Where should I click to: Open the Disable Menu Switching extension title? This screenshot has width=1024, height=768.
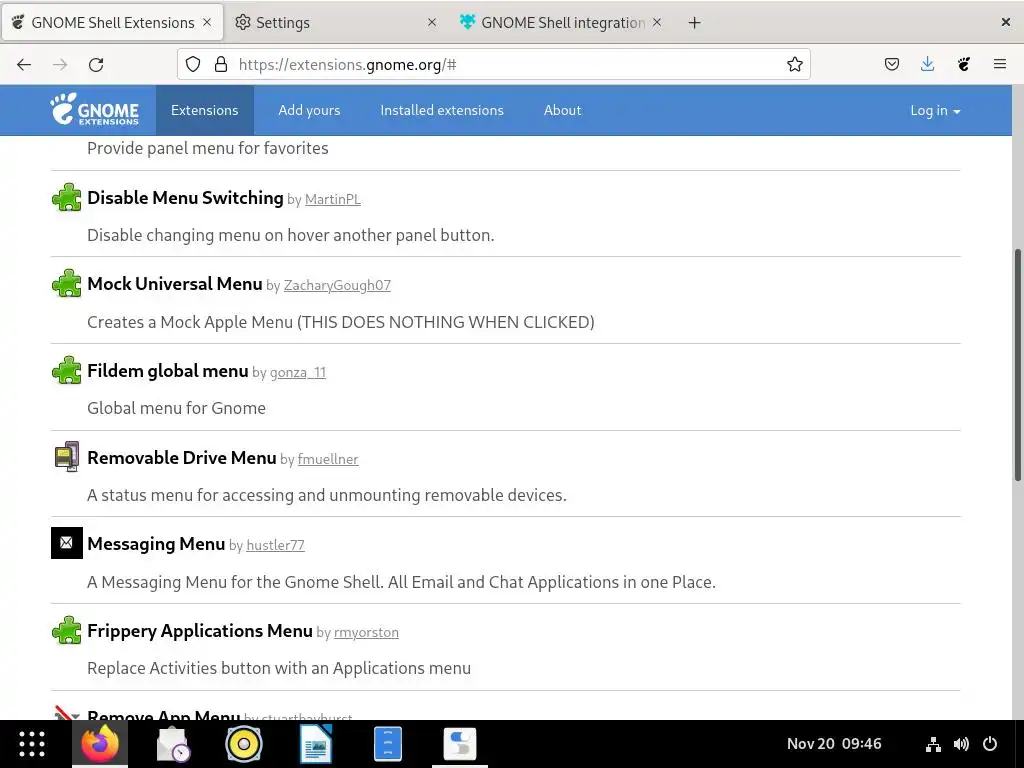[185, 197]
